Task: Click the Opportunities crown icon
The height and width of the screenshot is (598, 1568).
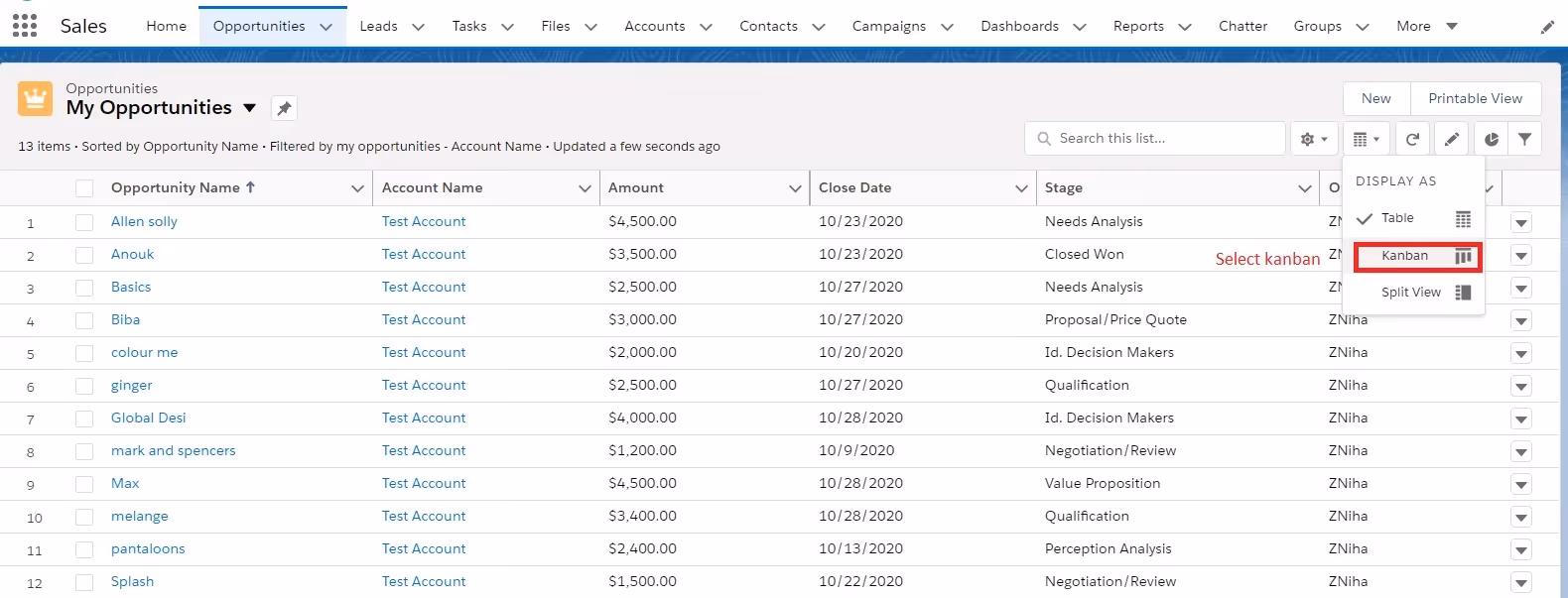Action: tap(35, 99)
